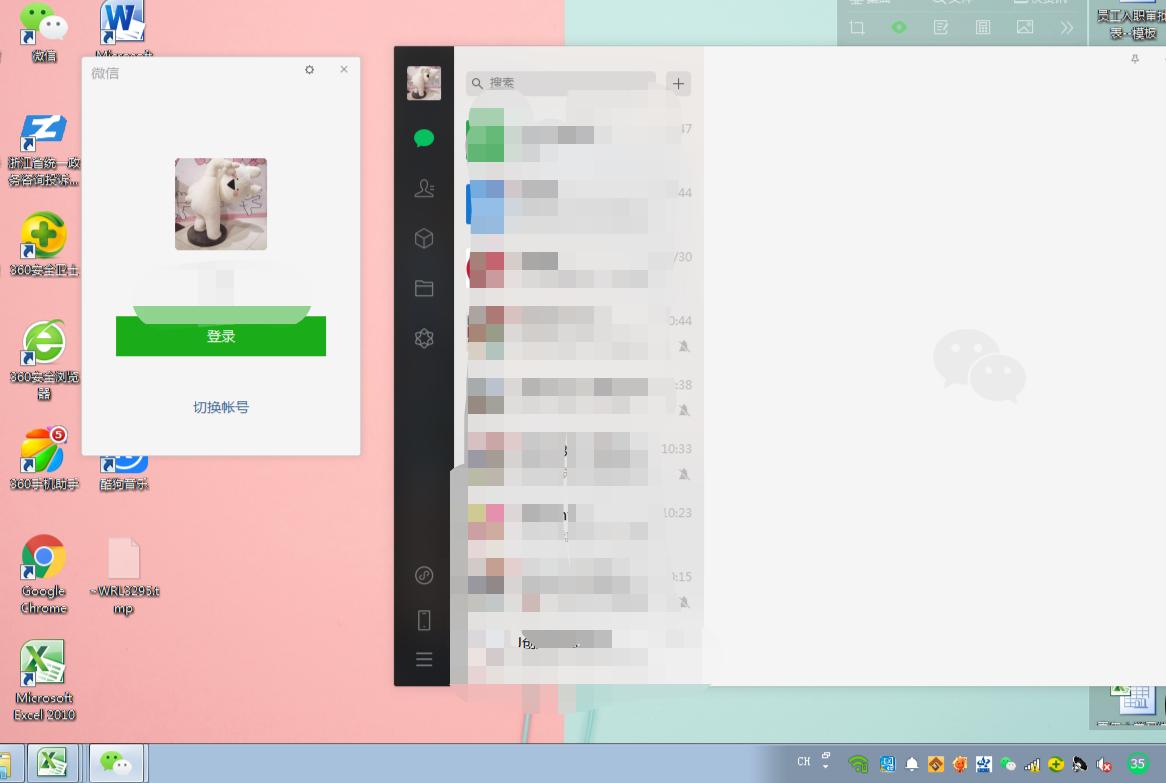Screen dimensions: 1166x783
Task: Open Favorites cube icon in WeChat sidebar
Action: (424, 238)
